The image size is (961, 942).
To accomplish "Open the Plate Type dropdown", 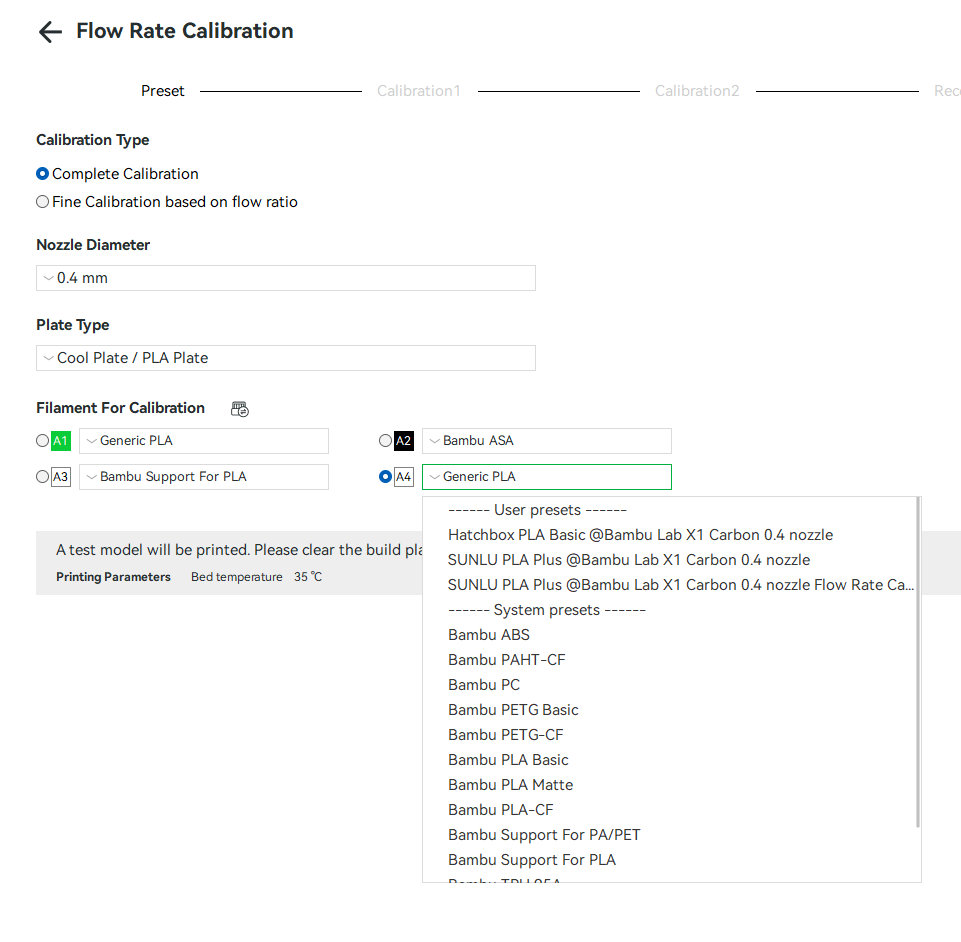I will [x=285, y=357].
